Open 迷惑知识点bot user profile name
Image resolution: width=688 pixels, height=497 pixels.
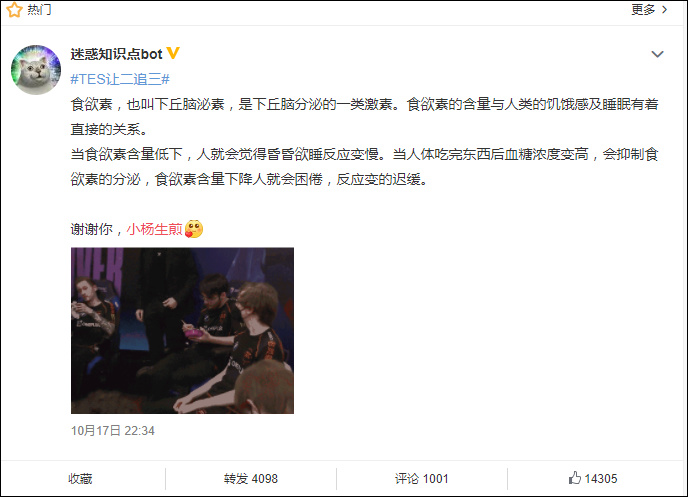pos(116,54)
